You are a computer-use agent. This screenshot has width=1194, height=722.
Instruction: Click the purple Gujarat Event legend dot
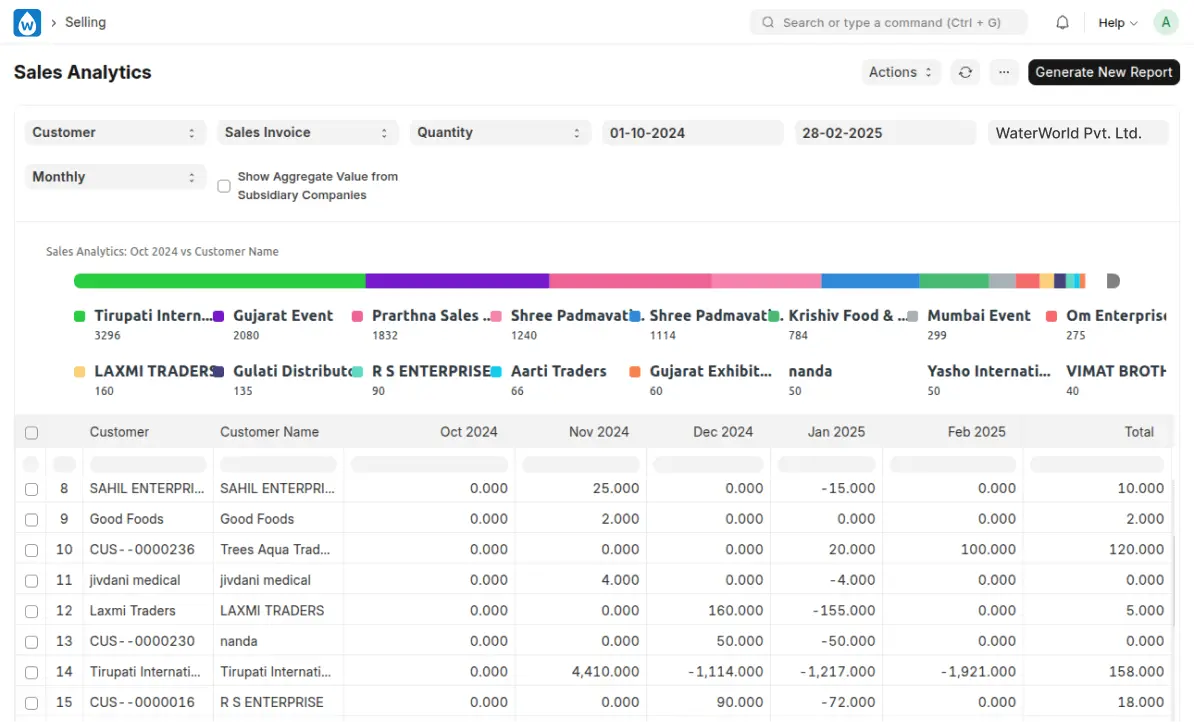(x=219, y=316)
